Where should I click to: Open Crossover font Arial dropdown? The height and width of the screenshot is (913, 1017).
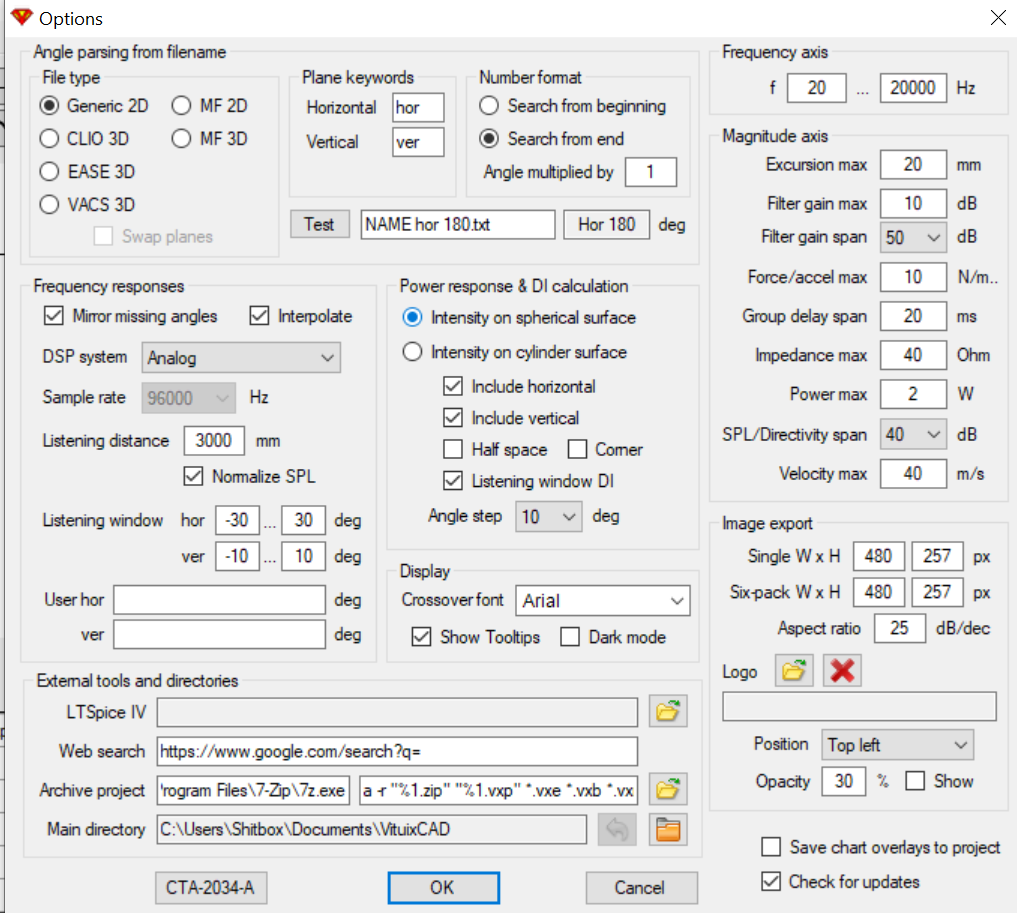[603, 601]
